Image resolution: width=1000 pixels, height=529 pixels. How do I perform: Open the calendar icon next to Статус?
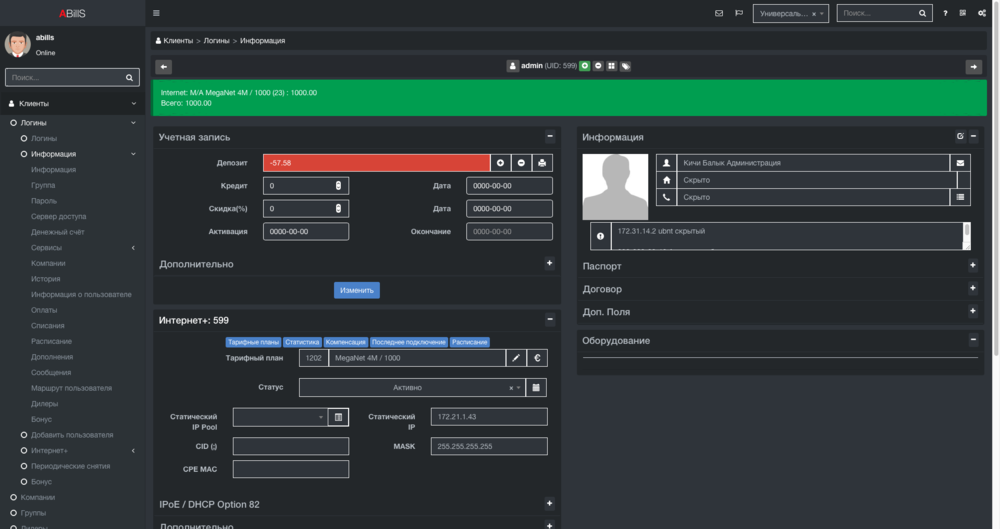537,387
